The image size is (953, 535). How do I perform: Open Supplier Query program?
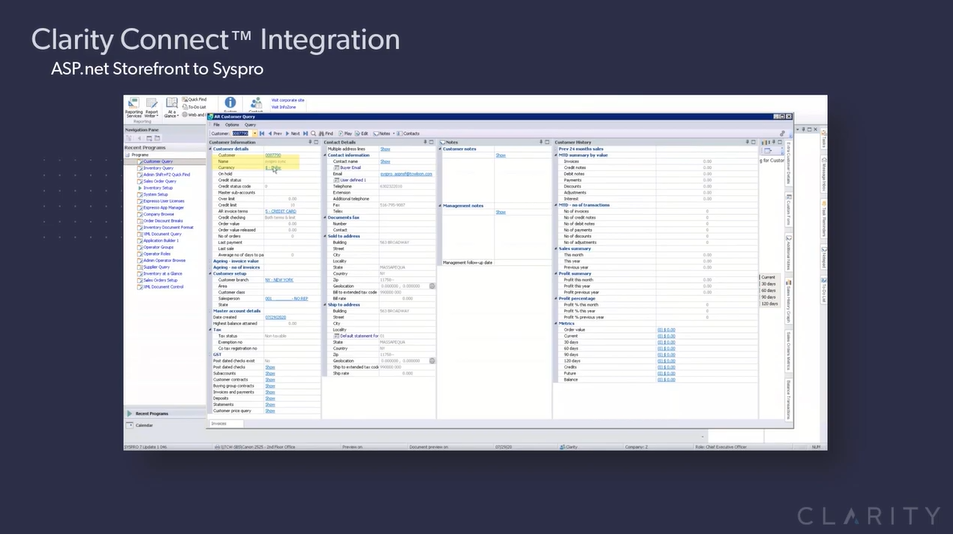(156, 267)
